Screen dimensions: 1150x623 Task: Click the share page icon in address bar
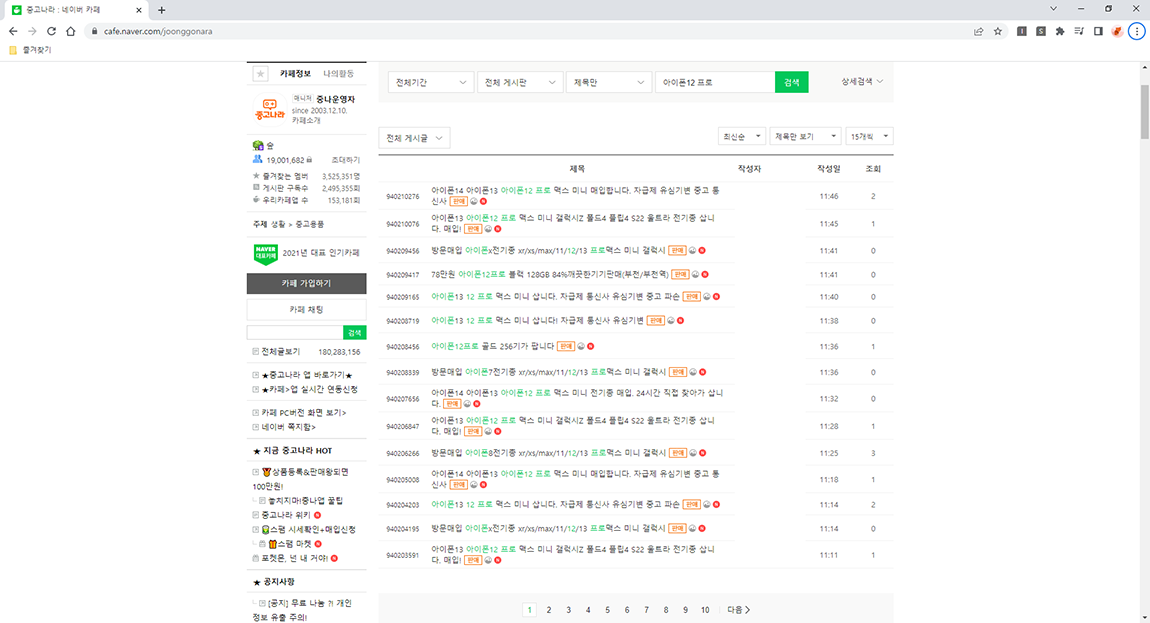click(x=978, y=32)
